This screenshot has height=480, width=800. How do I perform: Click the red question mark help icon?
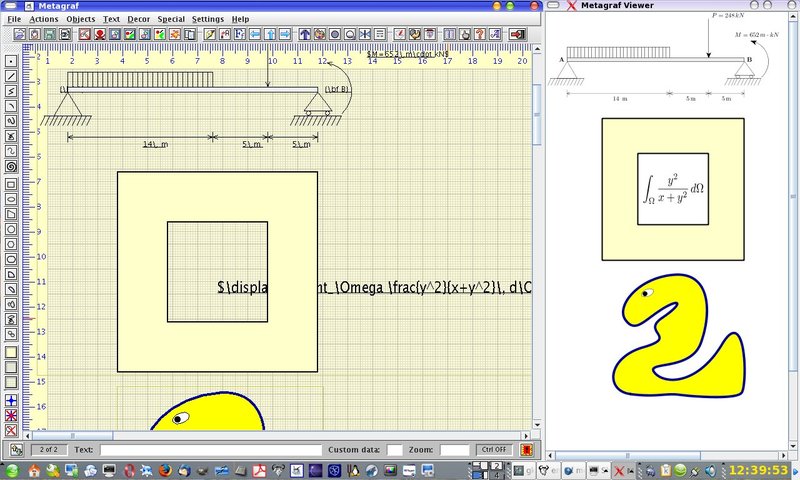[x=480, y=34]
